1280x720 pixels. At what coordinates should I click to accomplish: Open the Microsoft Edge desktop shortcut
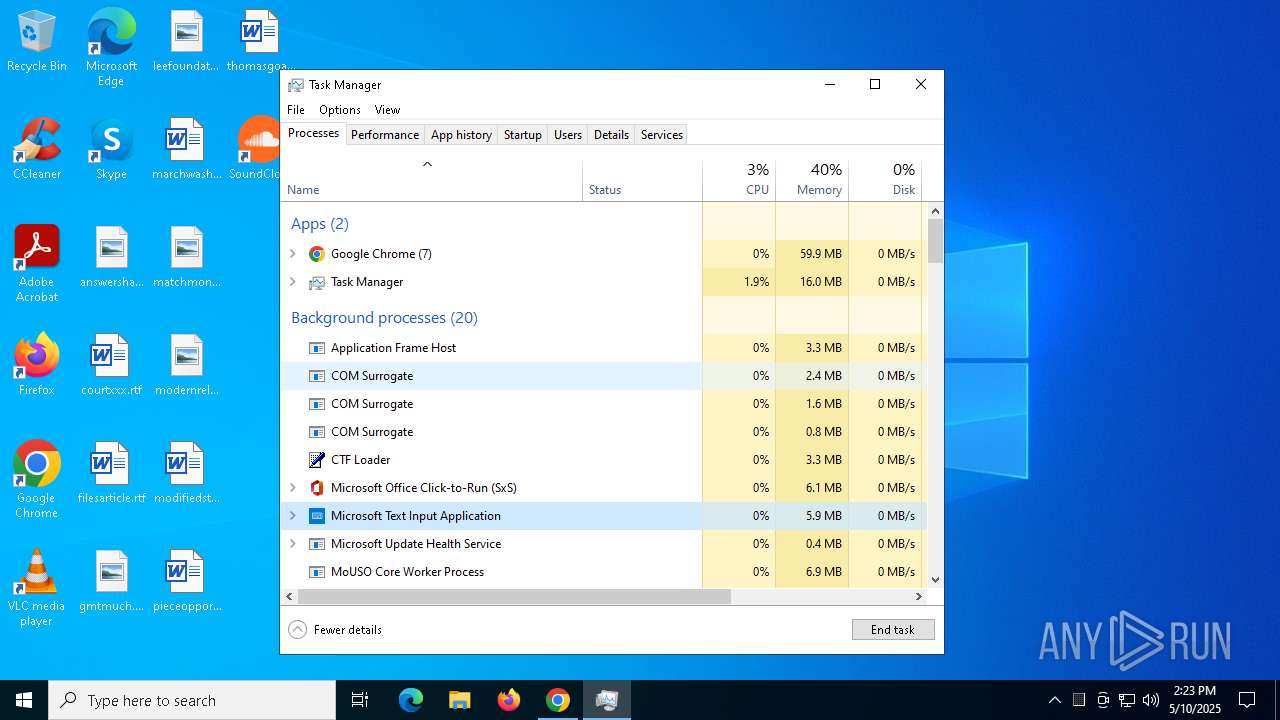pyautogui.click(x=111, y=47)
